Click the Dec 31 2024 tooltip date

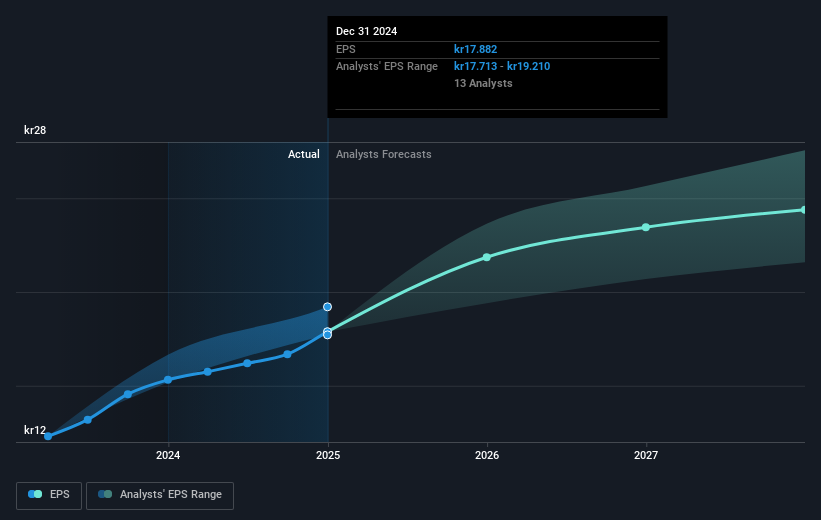click(x=367, y=31)
